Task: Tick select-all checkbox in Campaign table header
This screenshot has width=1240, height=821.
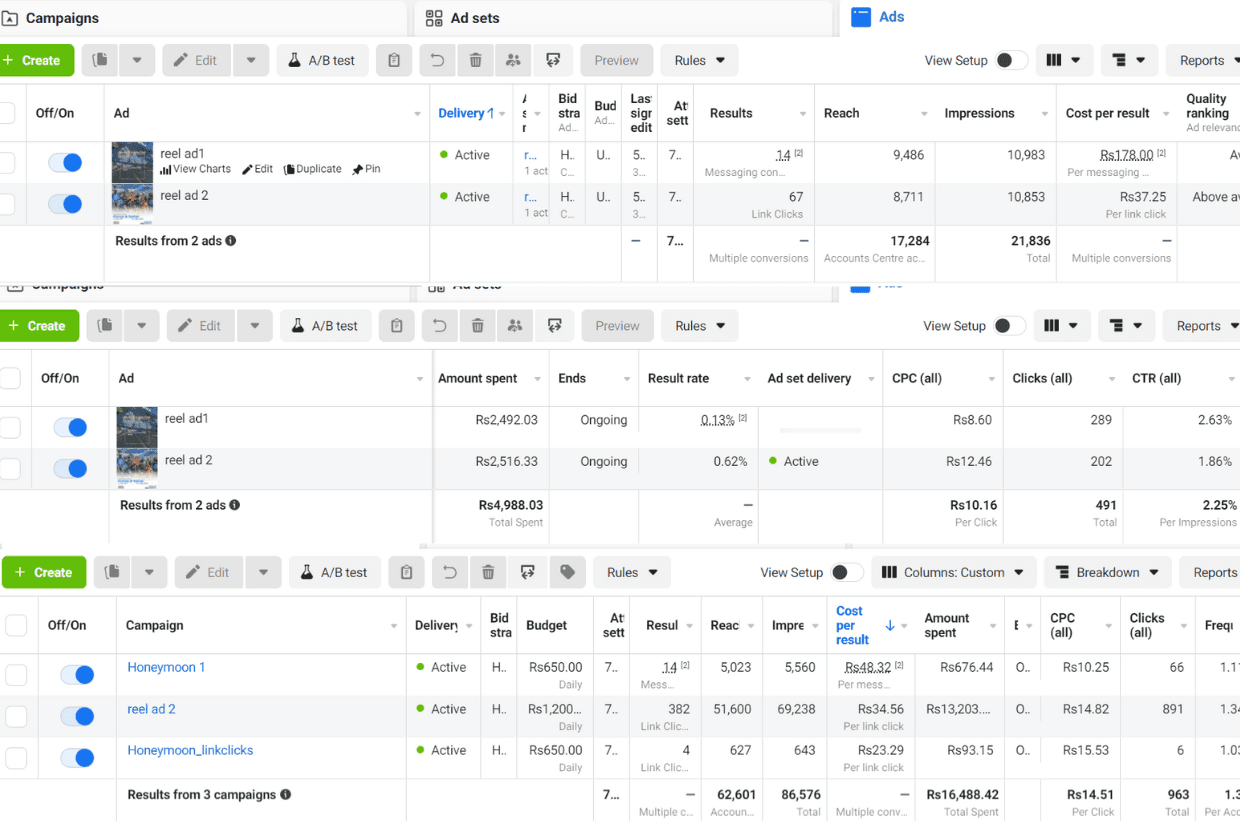Action: point(16,625)
